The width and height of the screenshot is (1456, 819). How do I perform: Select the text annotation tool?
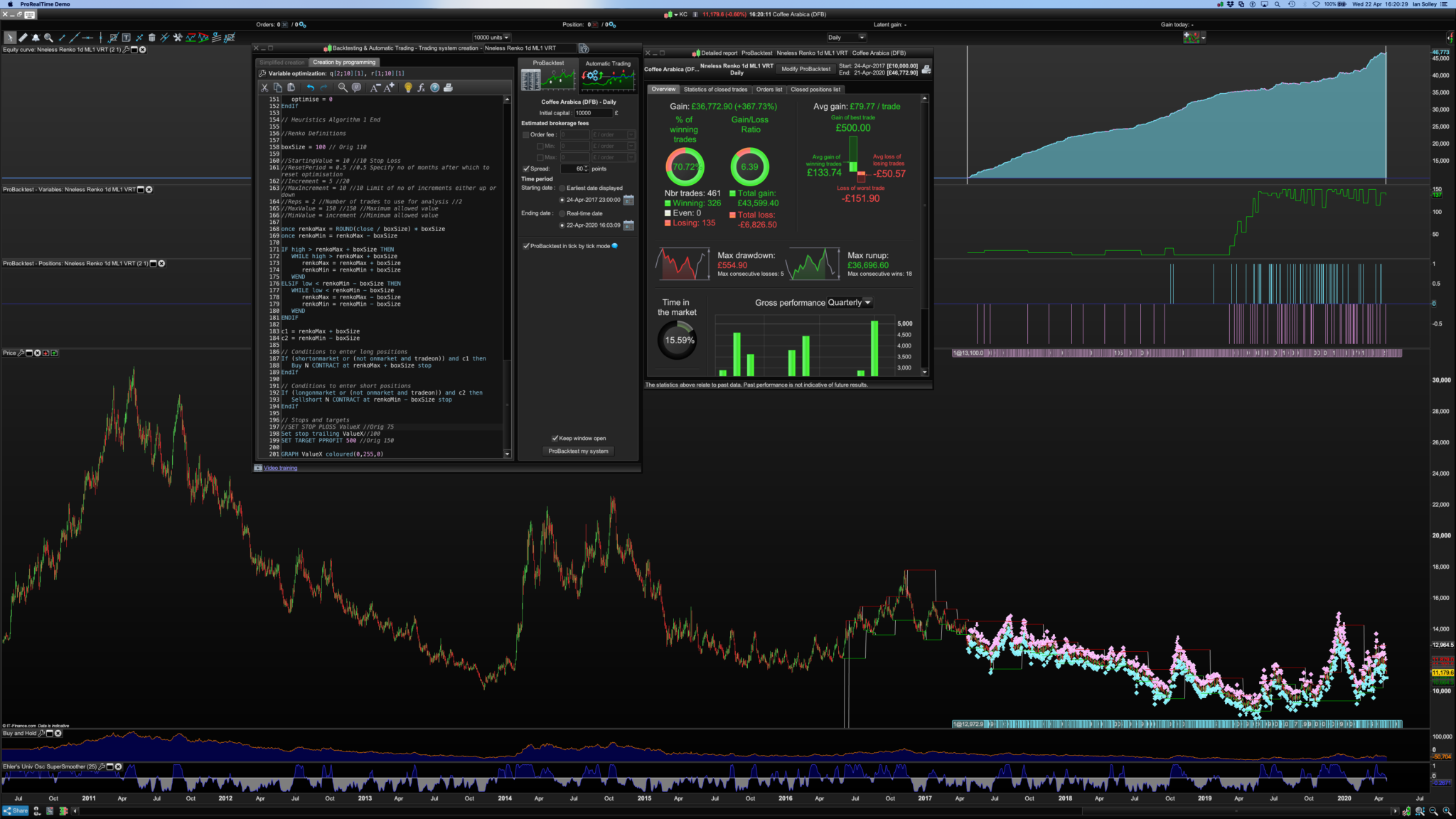pyautogui.click(x=126, y=38)
